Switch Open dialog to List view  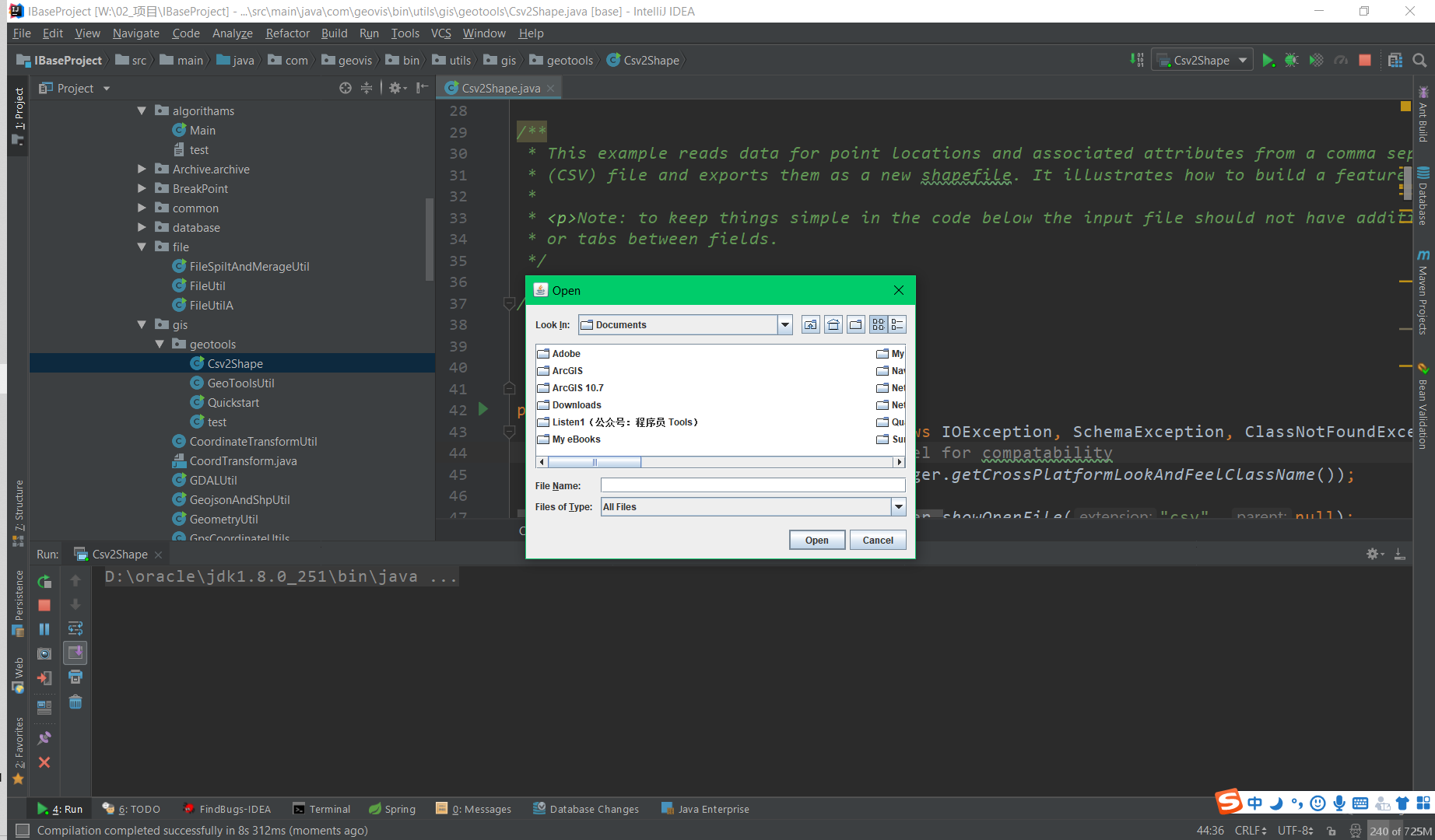[879, 325]
